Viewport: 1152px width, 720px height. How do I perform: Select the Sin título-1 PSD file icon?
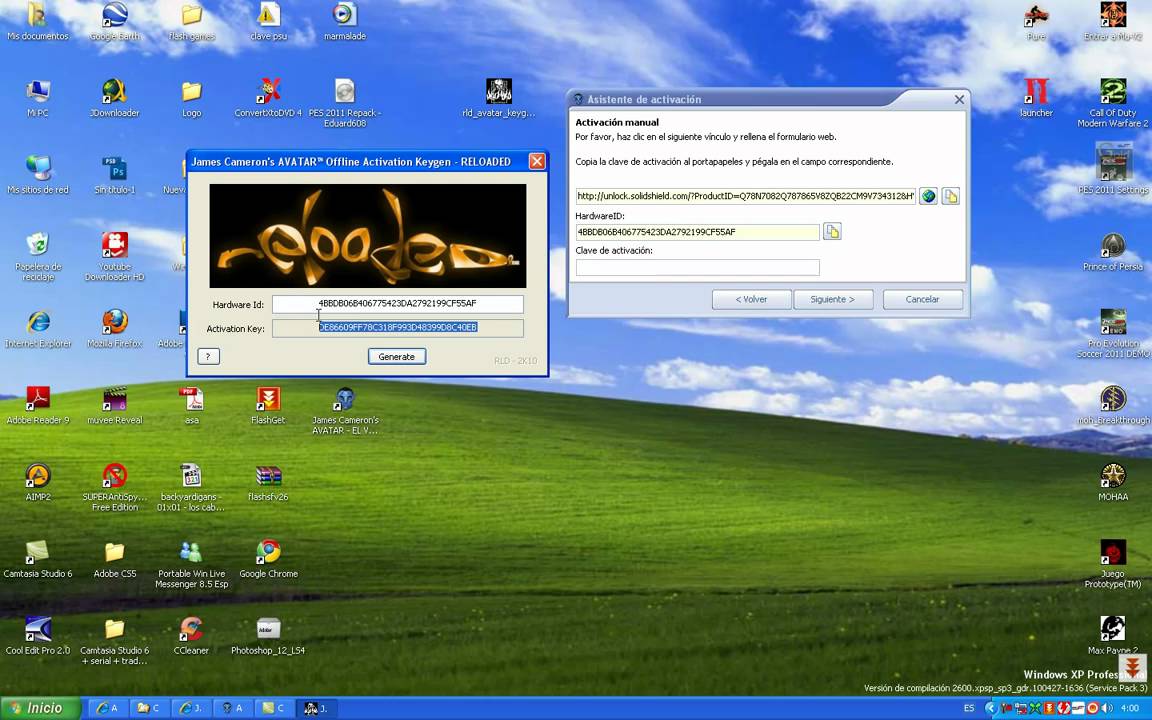click(x=115, y=175)
